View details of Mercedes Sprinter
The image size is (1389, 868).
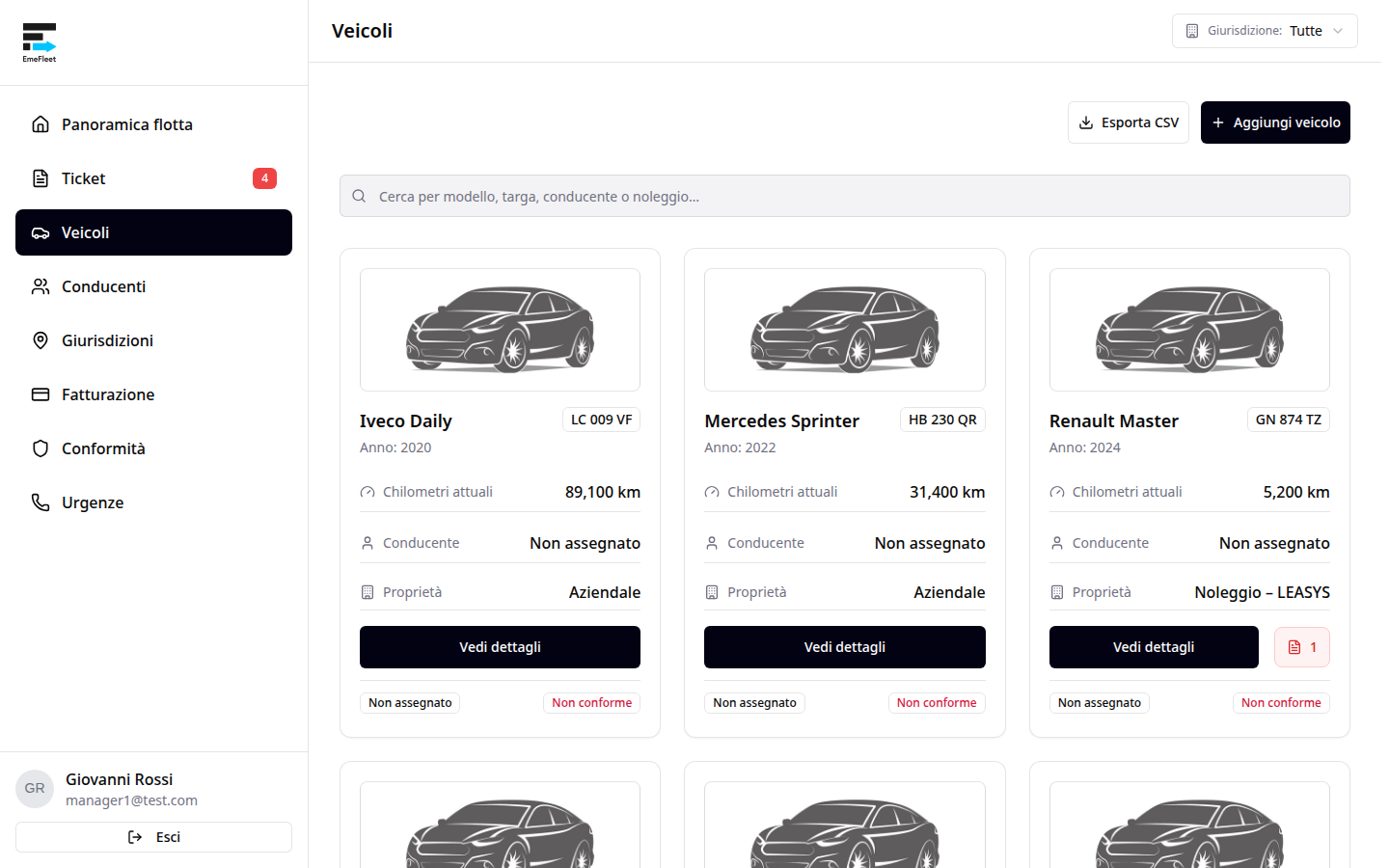[x=845, y=647]
